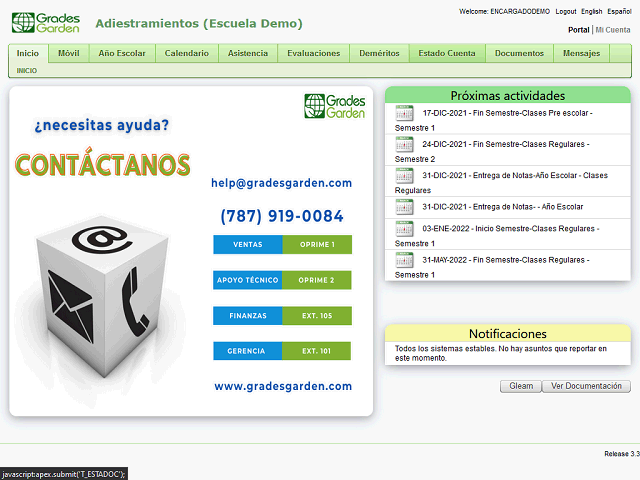Image resolution: width=640 pixels, height=480 pixels.
Task: Click the Welcome: ENCARGADODEMO text
Action: 504,11
